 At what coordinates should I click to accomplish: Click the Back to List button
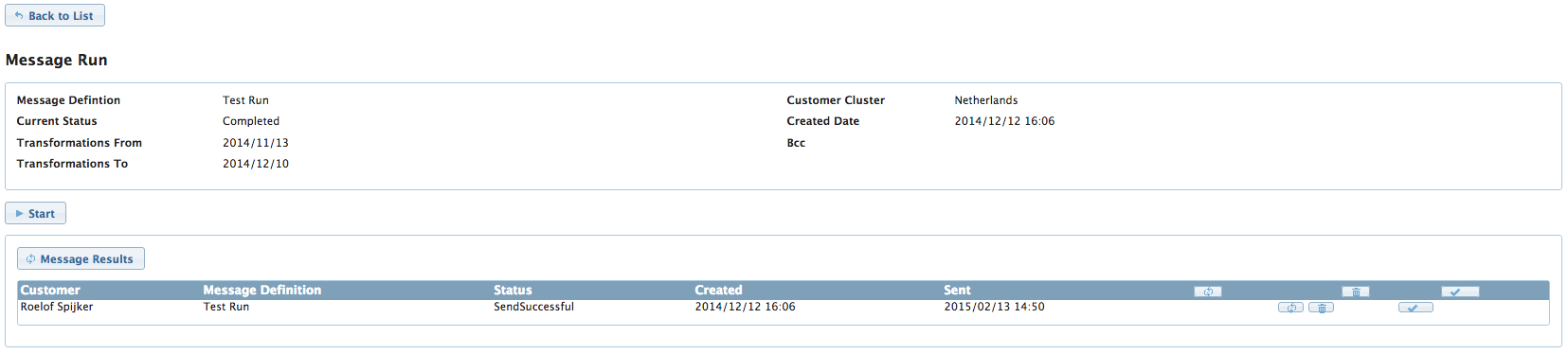[x=55, y=16]
